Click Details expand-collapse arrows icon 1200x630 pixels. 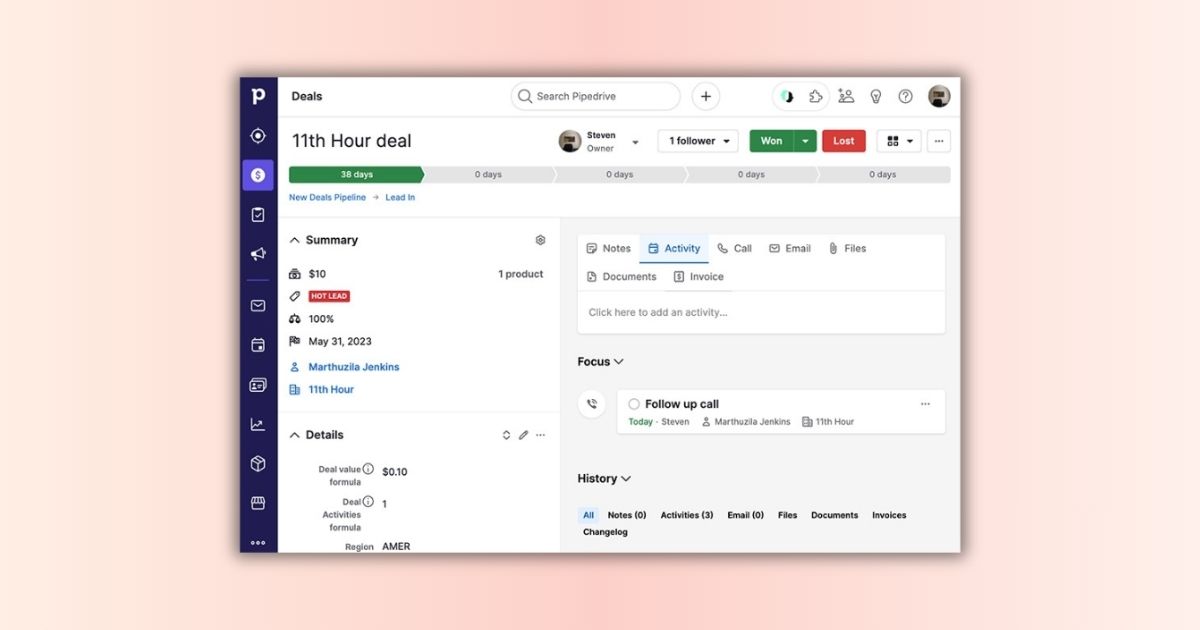pos(506,435)
